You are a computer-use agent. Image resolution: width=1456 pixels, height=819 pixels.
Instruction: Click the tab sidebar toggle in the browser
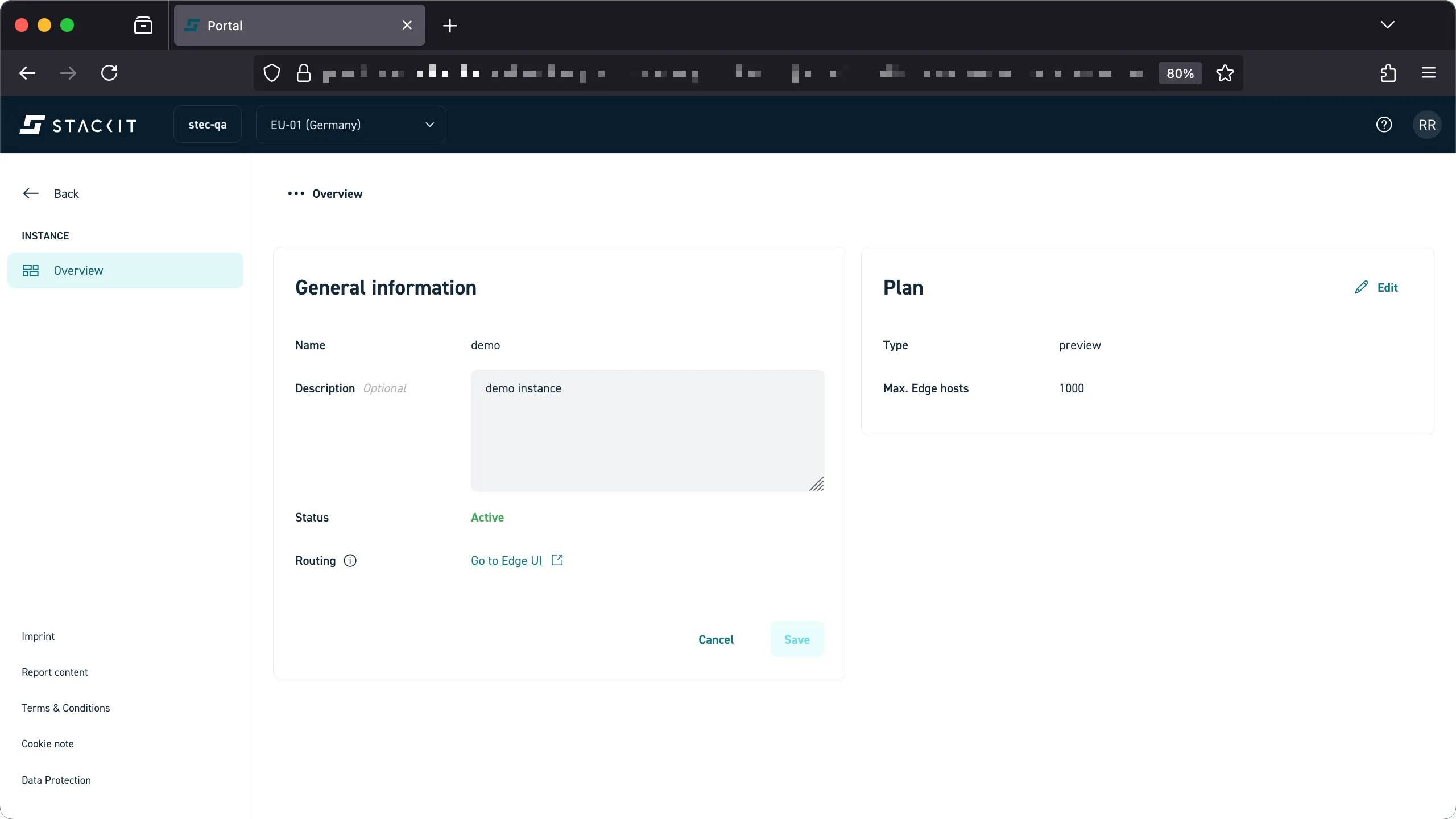(143, 25)
